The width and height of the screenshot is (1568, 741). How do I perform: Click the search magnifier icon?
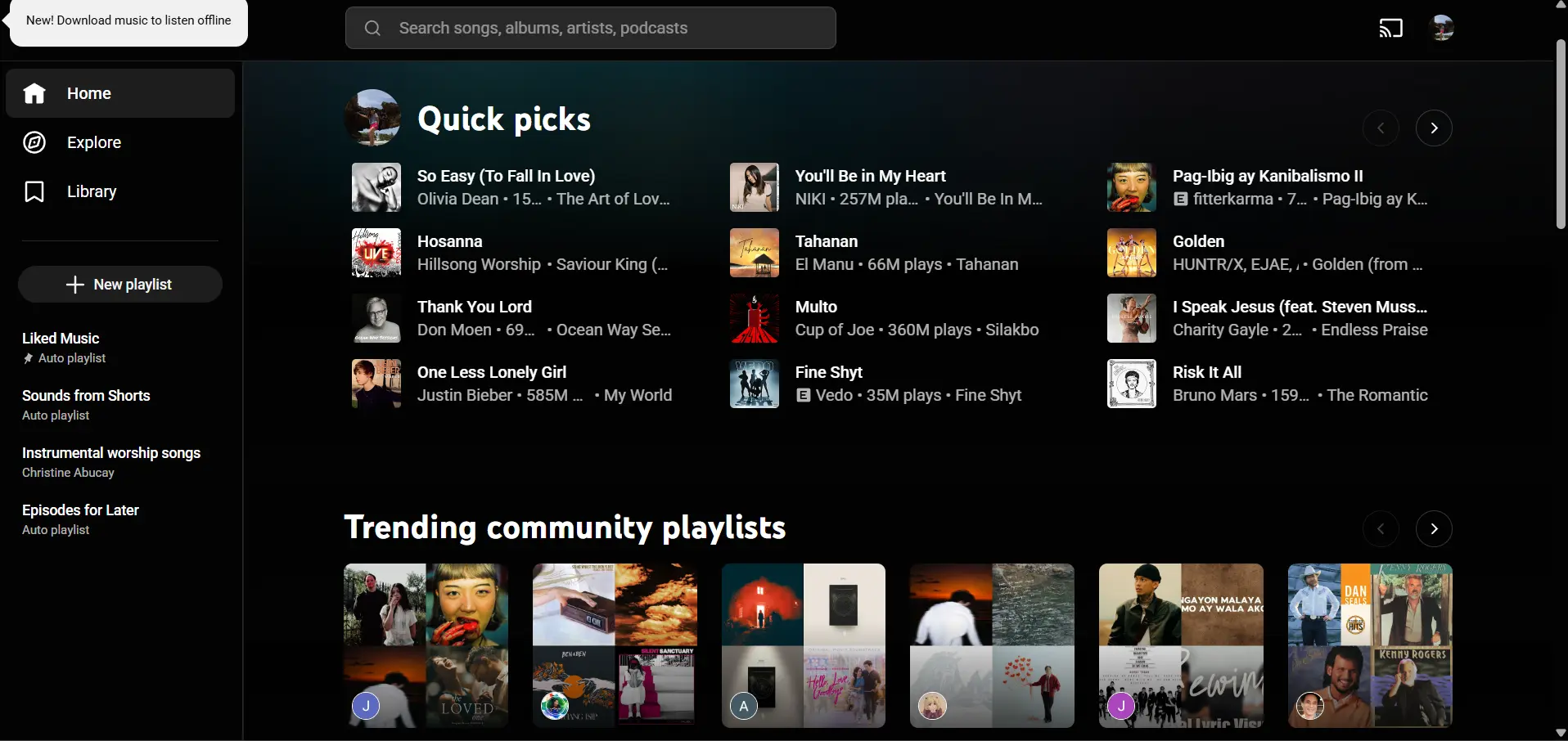[x=372, y=29]
